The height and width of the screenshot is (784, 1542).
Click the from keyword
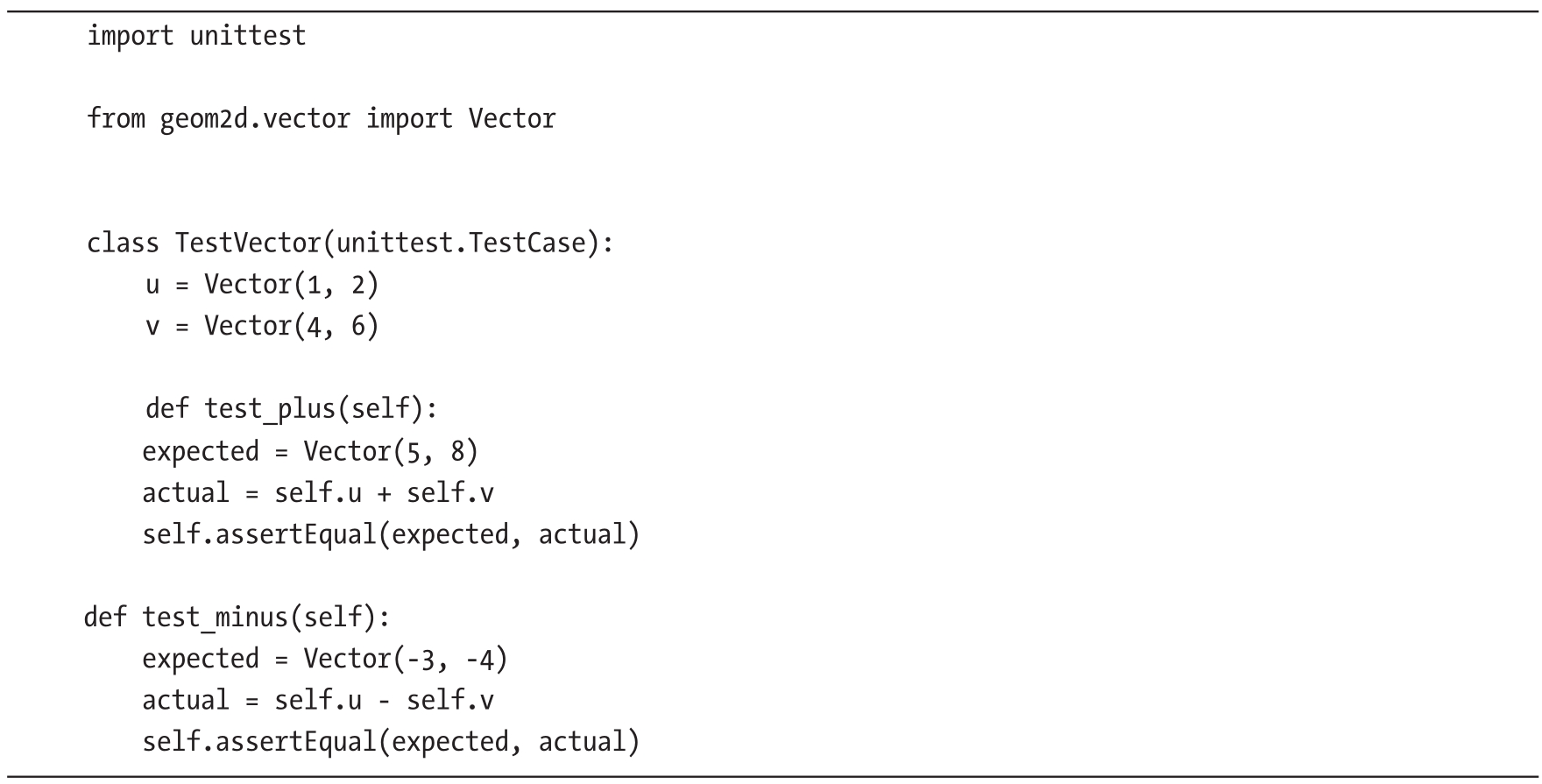116,118
